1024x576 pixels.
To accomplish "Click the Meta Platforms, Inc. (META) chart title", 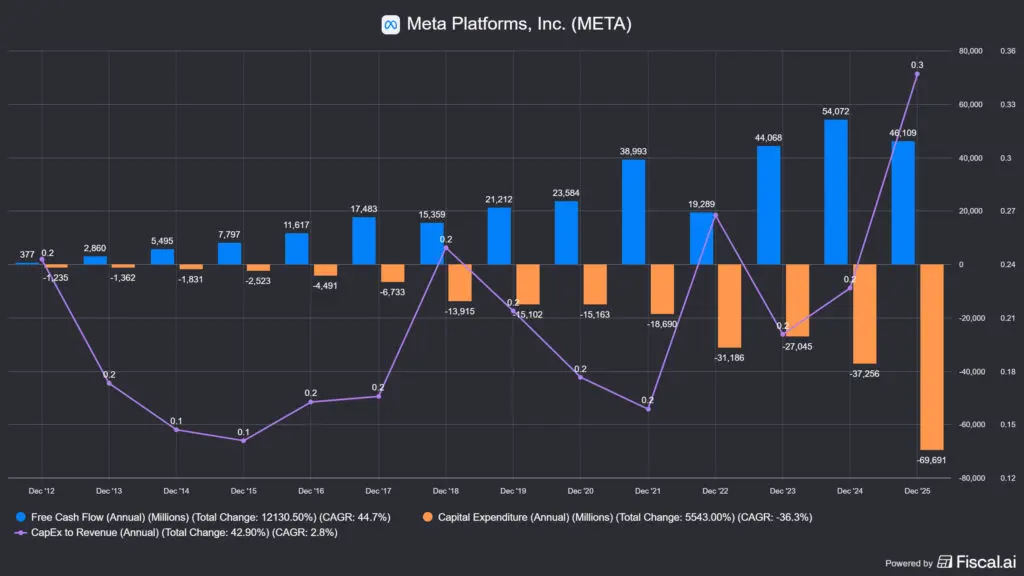I will pyautogui.click(x=519, y=24).
